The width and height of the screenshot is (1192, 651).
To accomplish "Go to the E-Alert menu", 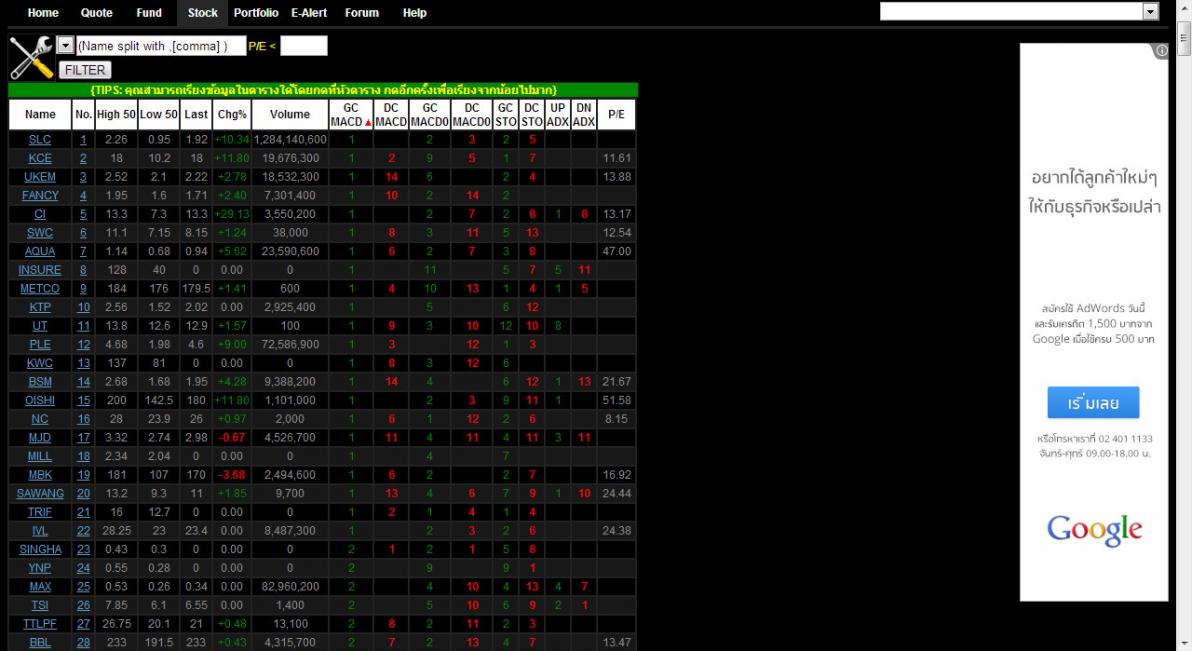I will click(x=310, y=13).
